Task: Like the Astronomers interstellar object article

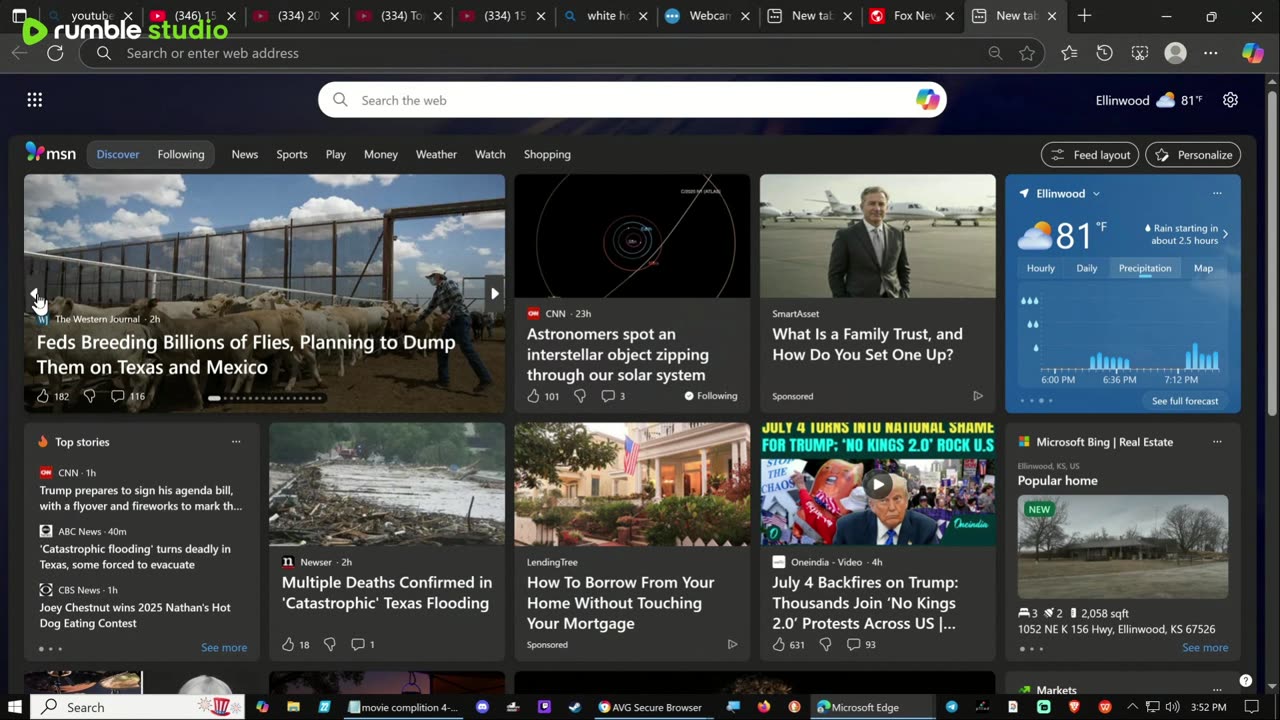Action: 533,396
